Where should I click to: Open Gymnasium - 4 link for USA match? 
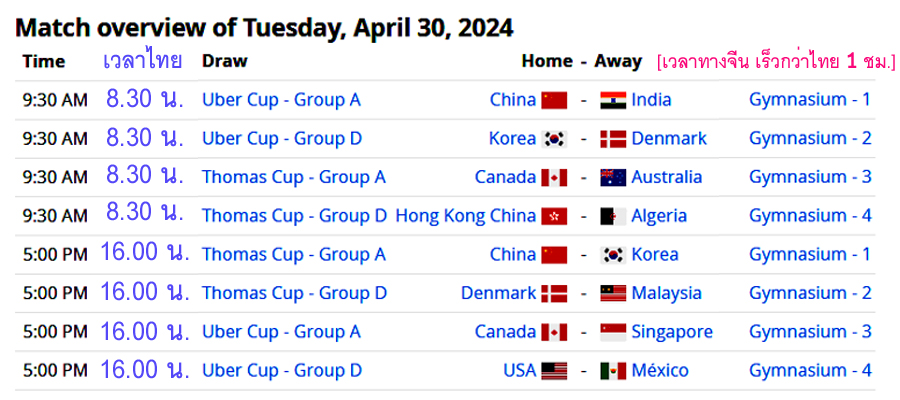[x=810, y=370]
